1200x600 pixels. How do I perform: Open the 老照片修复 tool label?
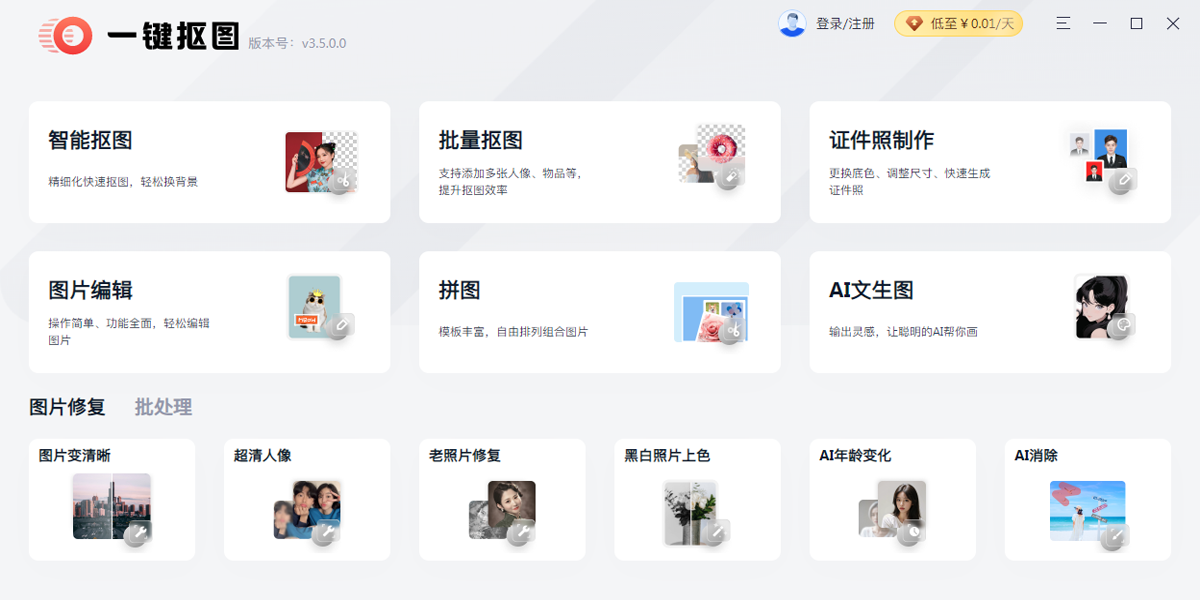[x=465, y=456]
